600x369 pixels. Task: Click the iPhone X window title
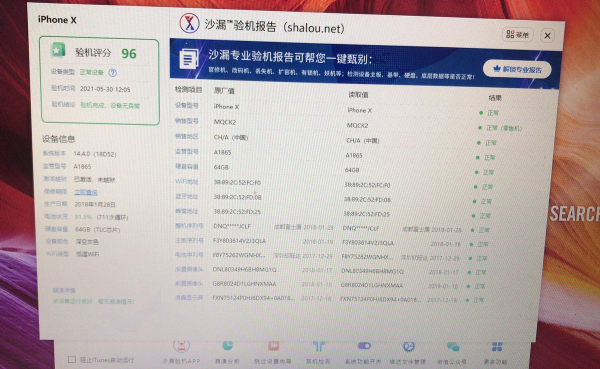(x=57, y=20)
